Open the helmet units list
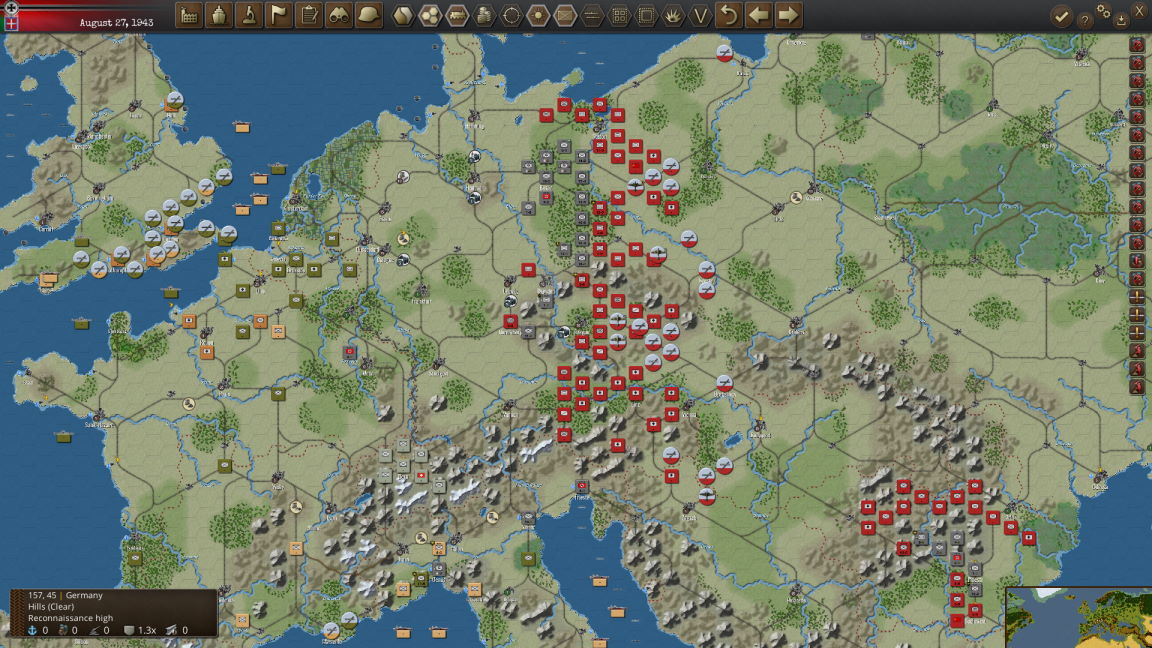The image size is (1152, 648). pyautogui.click(x=369, y=15)
